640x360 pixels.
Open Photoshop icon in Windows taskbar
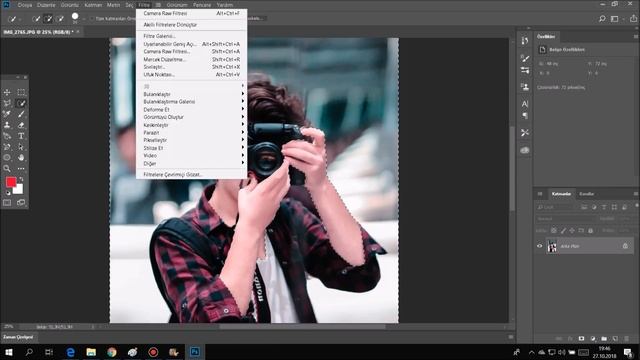(195, 352)
